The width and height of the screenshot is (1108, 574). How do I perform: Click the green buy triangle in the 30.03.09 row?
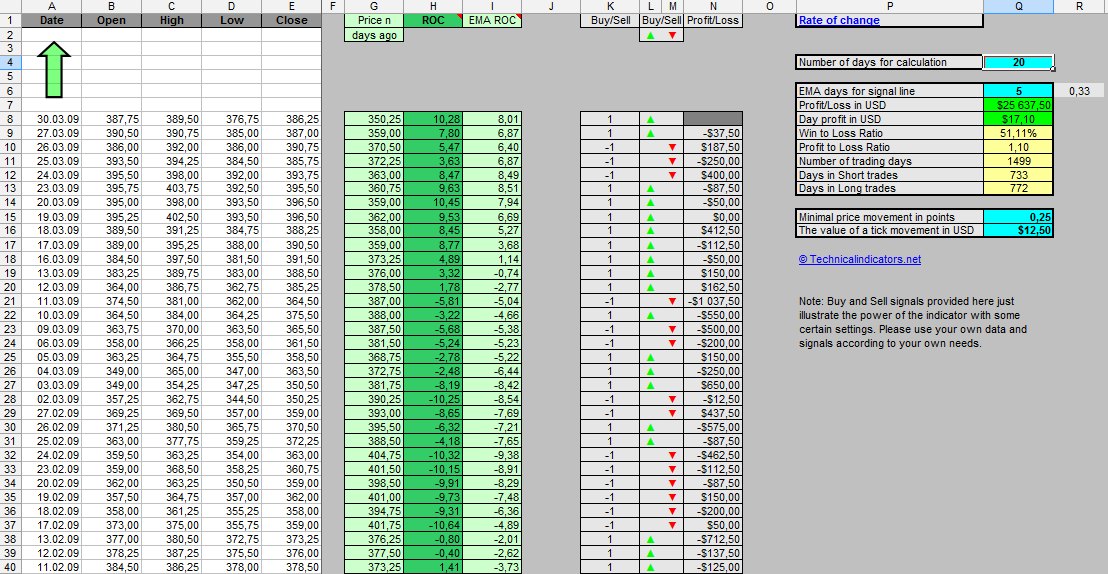coord(650,119)
